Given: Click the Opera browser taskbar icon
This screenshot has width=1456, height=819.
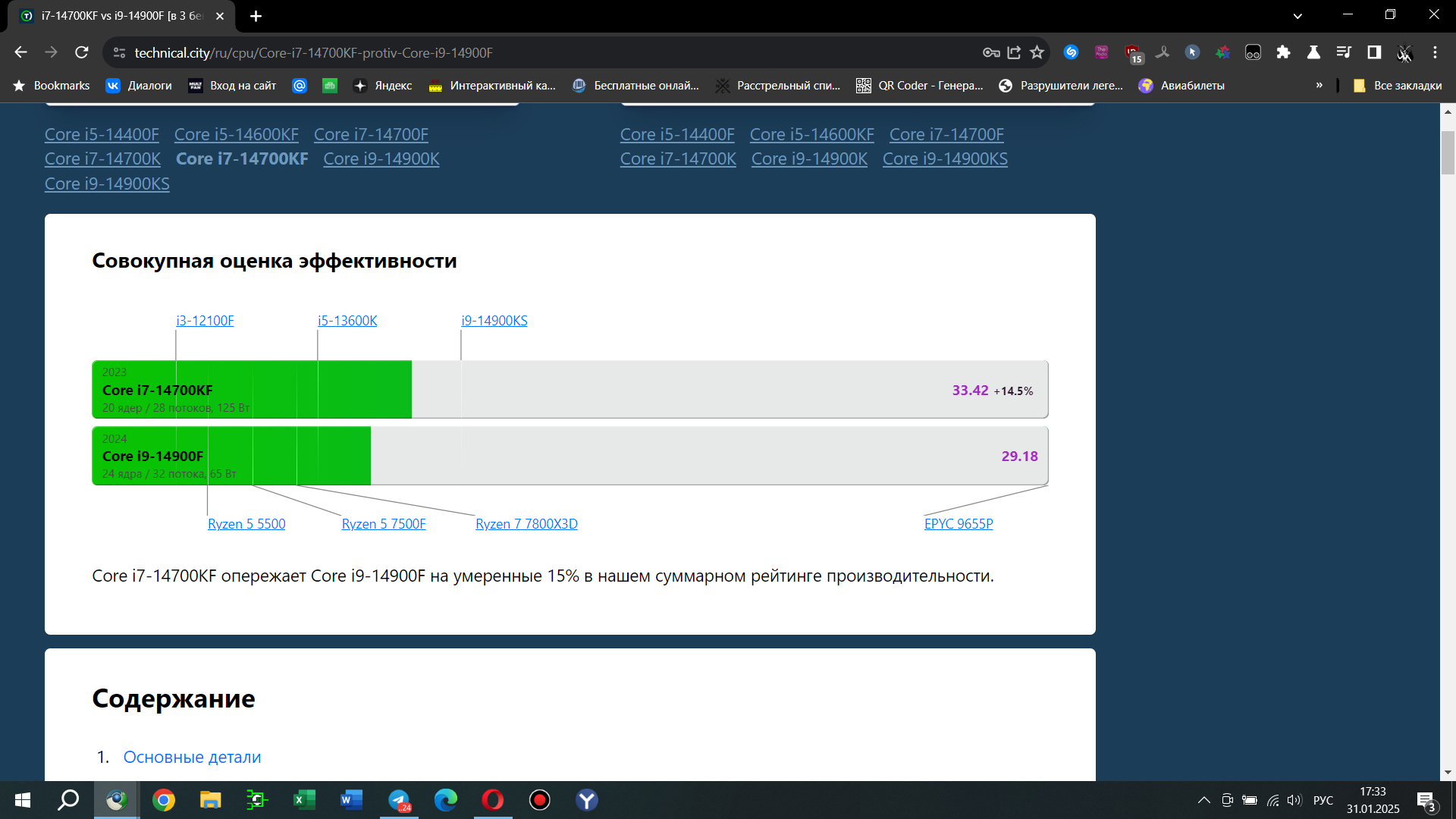Looking at the screenshot, I should tap(493, 800).
